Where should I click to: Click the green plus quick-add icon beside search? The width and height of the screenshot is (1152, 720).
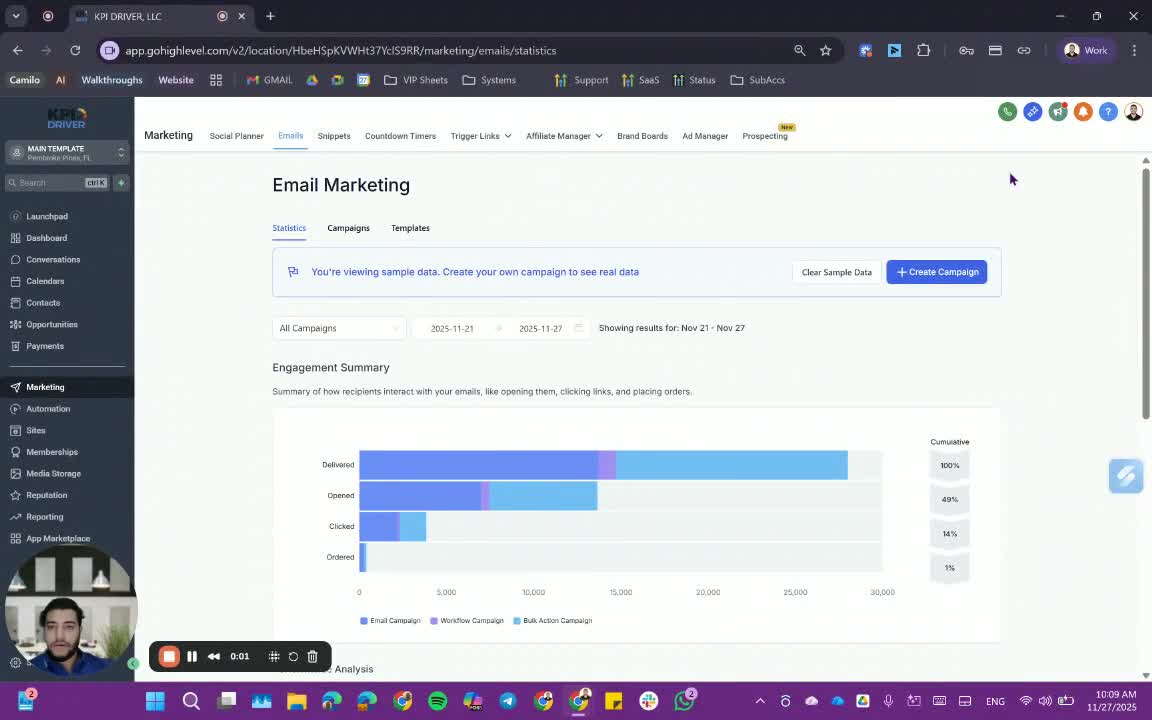pyautogui.click(x=121, y=183)
